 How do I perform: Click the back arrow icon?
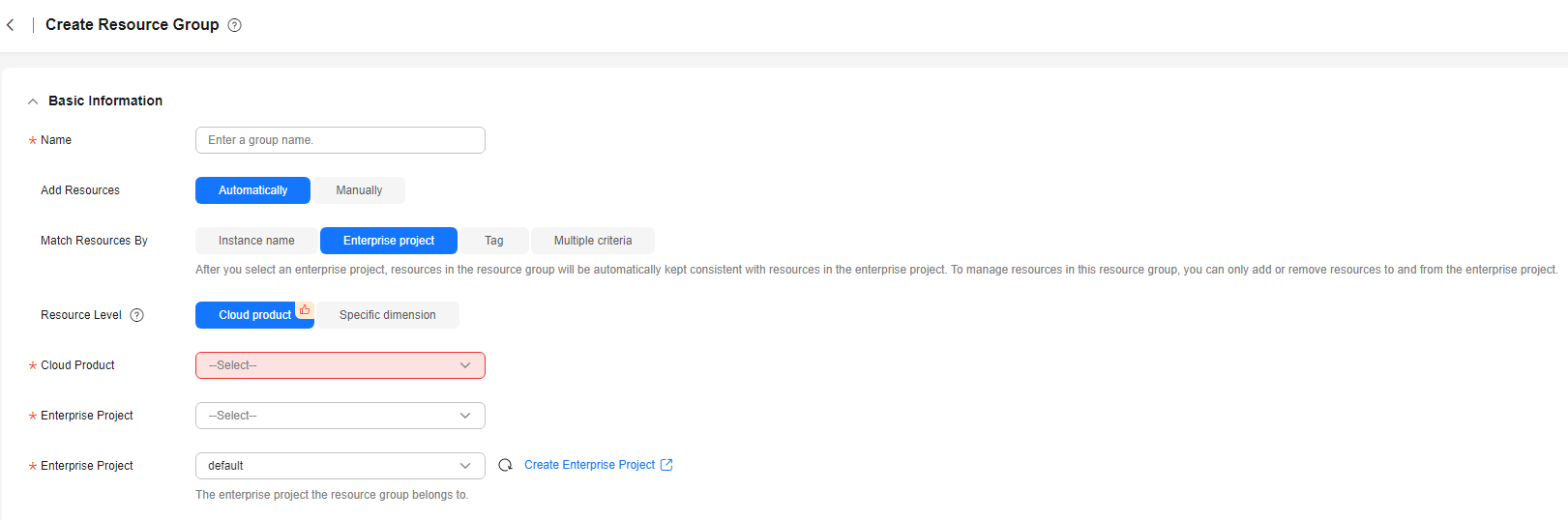(11, 25)
